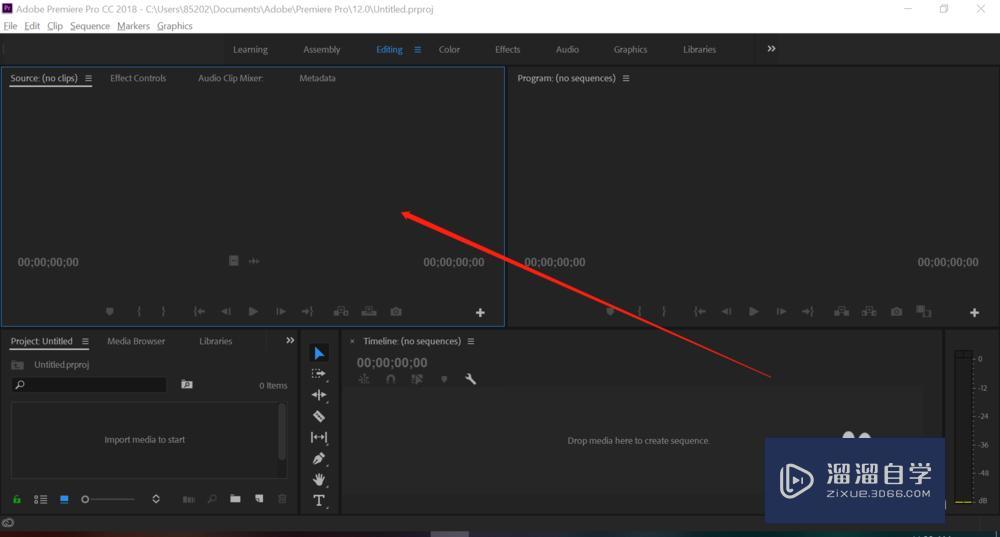Click the Find icon in Project panel footer
1000x537 pixels.
[x=212, y=499]
